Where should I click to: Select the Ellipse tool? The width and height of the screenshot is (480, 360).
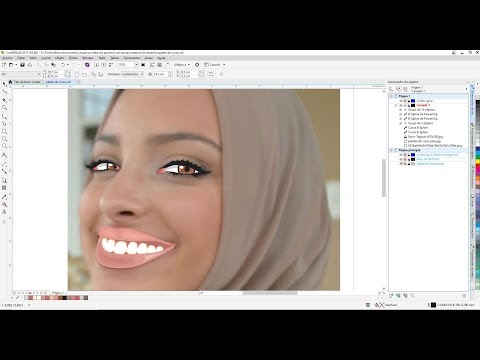(x=4, y=139)
